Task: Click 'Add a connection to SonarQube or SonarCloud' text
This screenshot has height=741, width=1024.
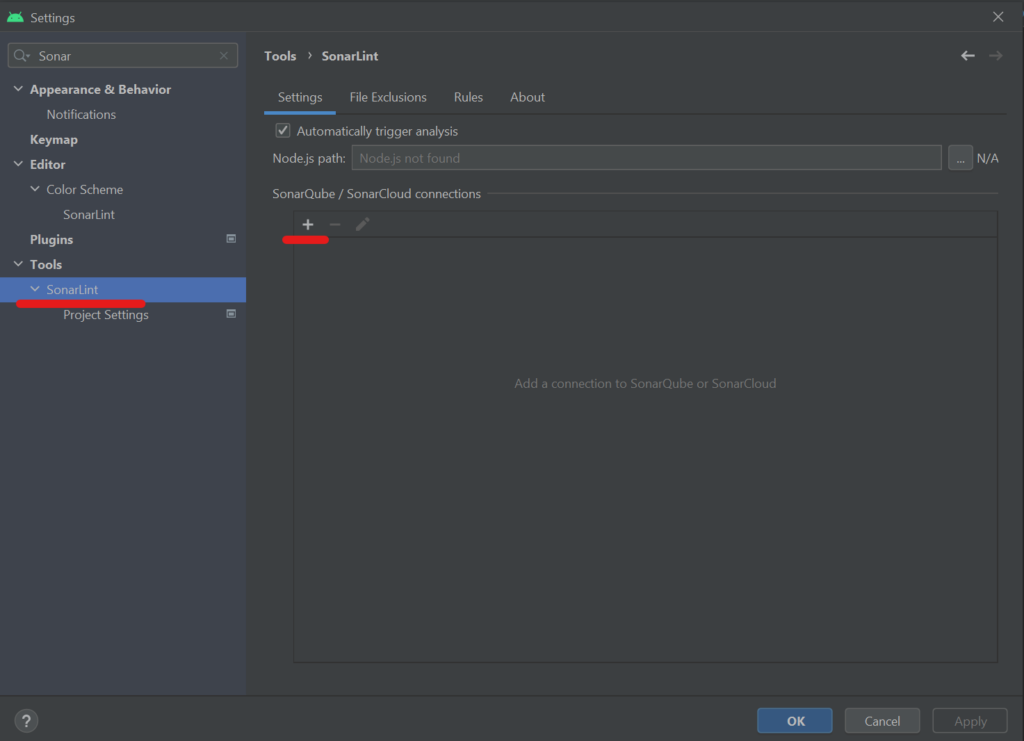Action: (645, 383)
